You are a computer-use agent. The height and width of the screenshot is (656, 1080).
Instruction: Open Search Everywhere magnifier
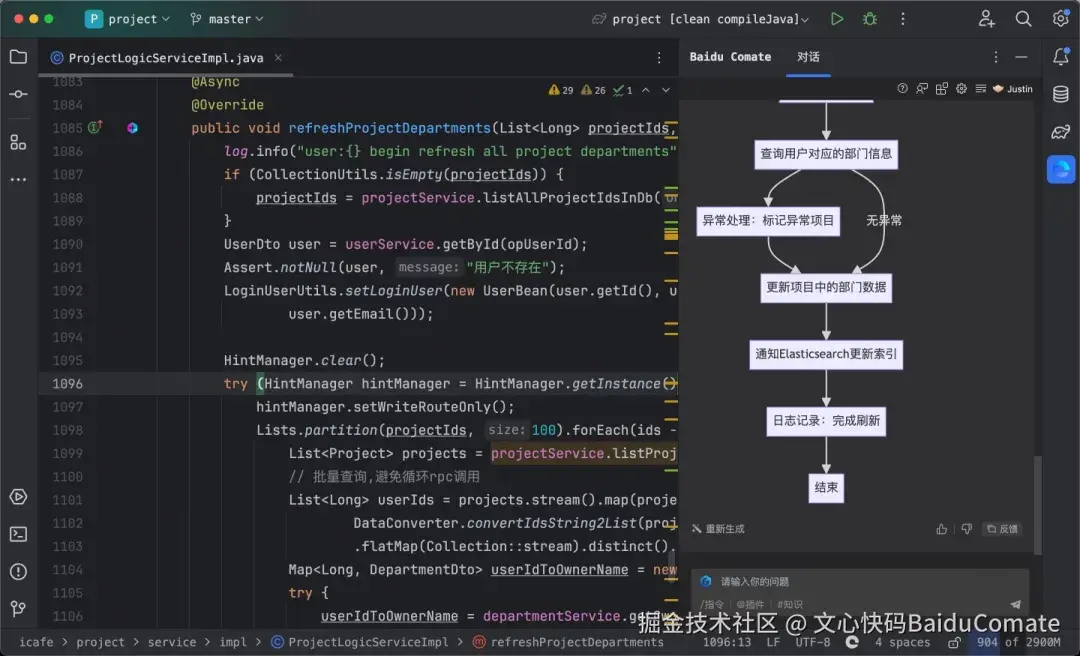pos(1024,19)
